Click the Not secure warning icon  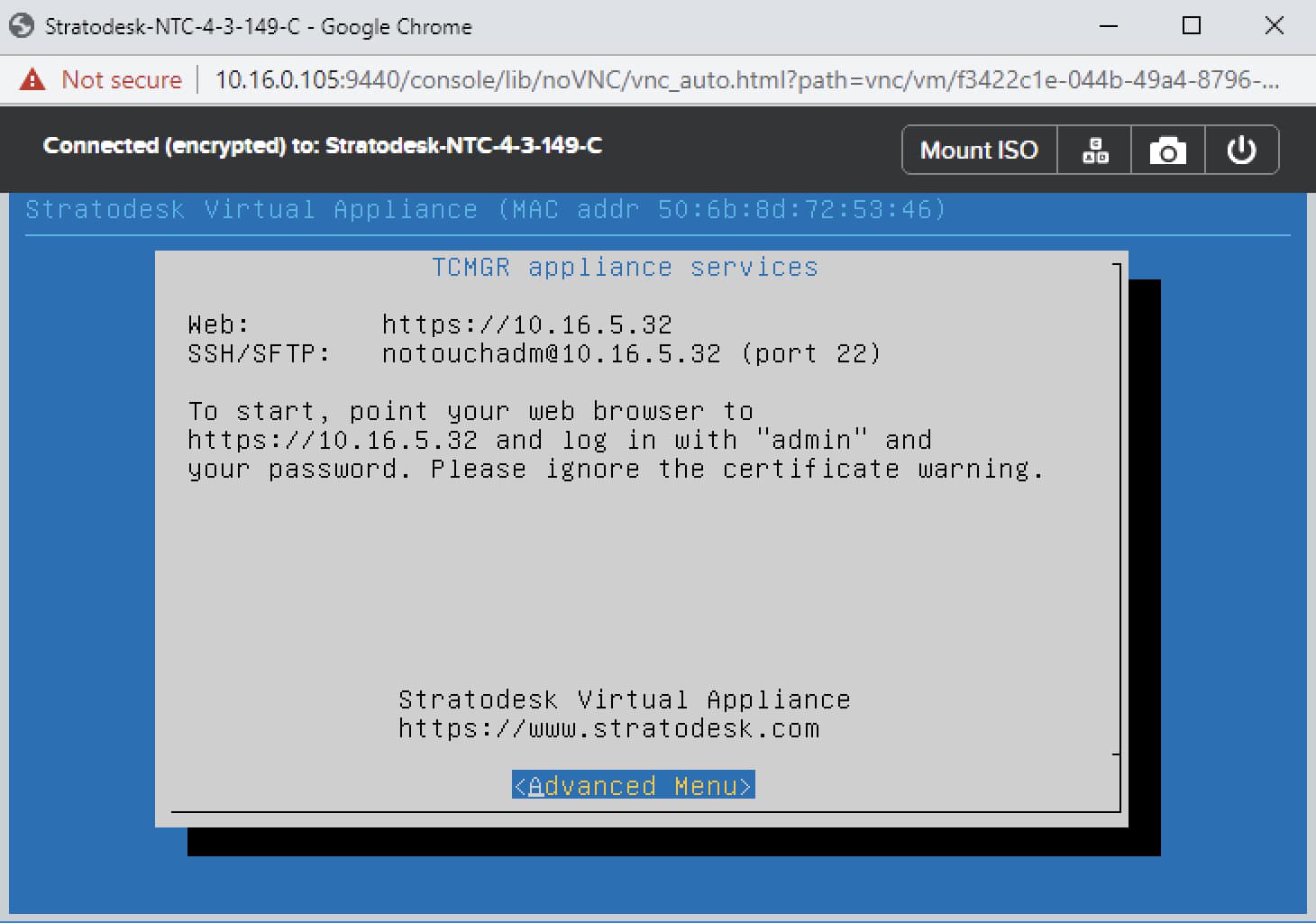tap(32, 79)
